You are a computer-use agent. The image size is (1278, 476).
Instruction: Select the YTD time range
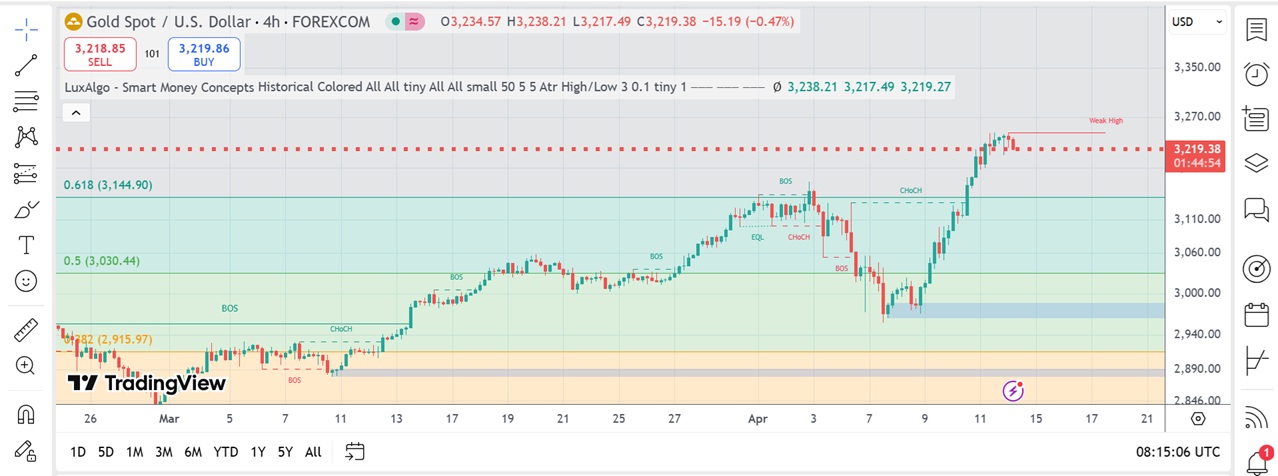(226, 452)
